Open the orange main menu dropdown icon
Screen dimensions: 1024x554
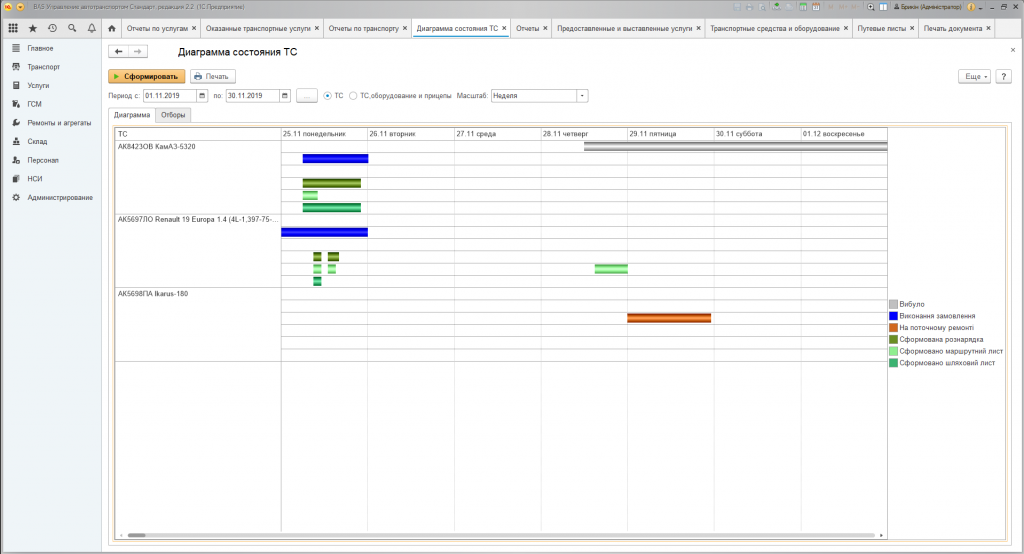[x=20, y=7]
